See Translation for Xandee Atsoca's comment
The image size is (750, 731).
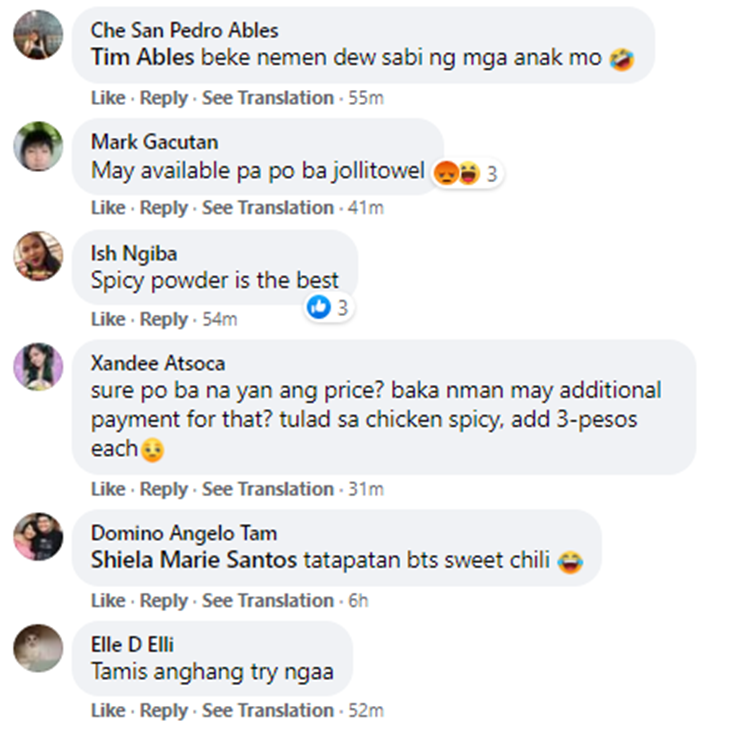point(267,489)
